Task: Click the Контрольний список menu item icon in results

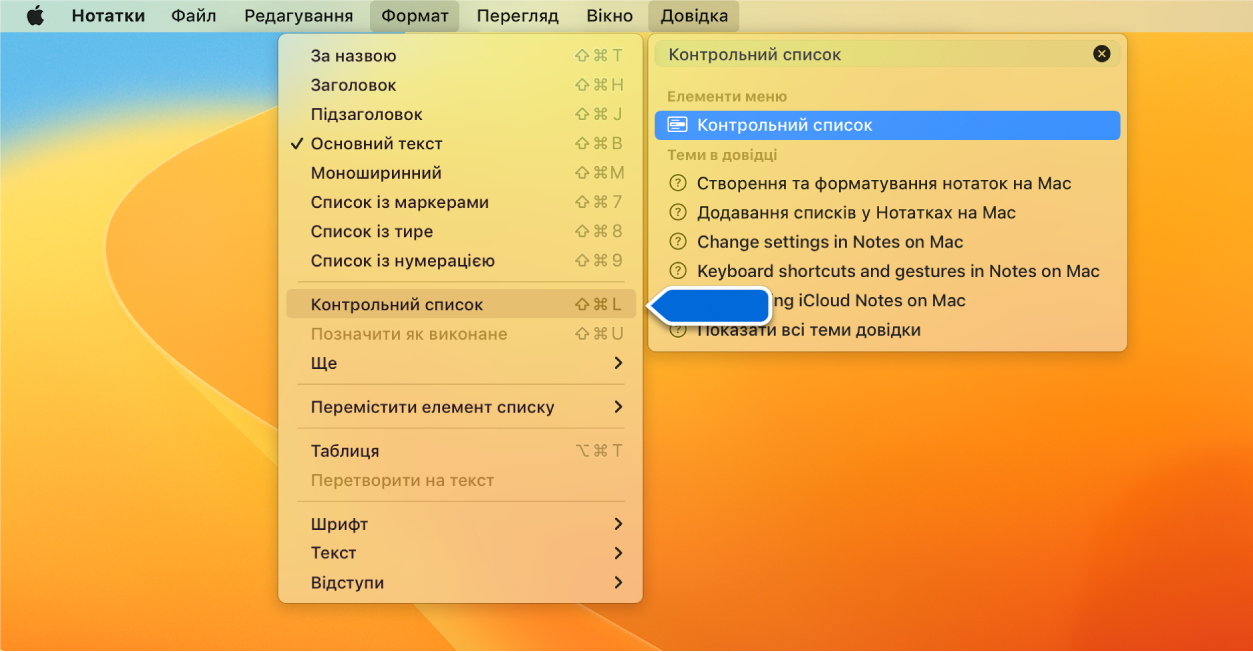Action: tap(677, 125)
